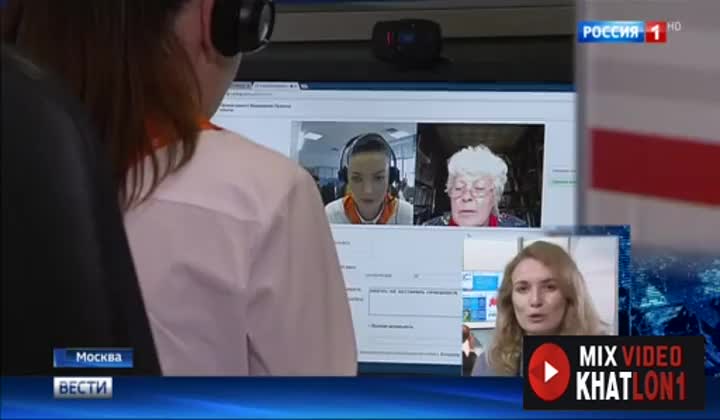Click the multi-line text box on the monitor form

(414, 302)
